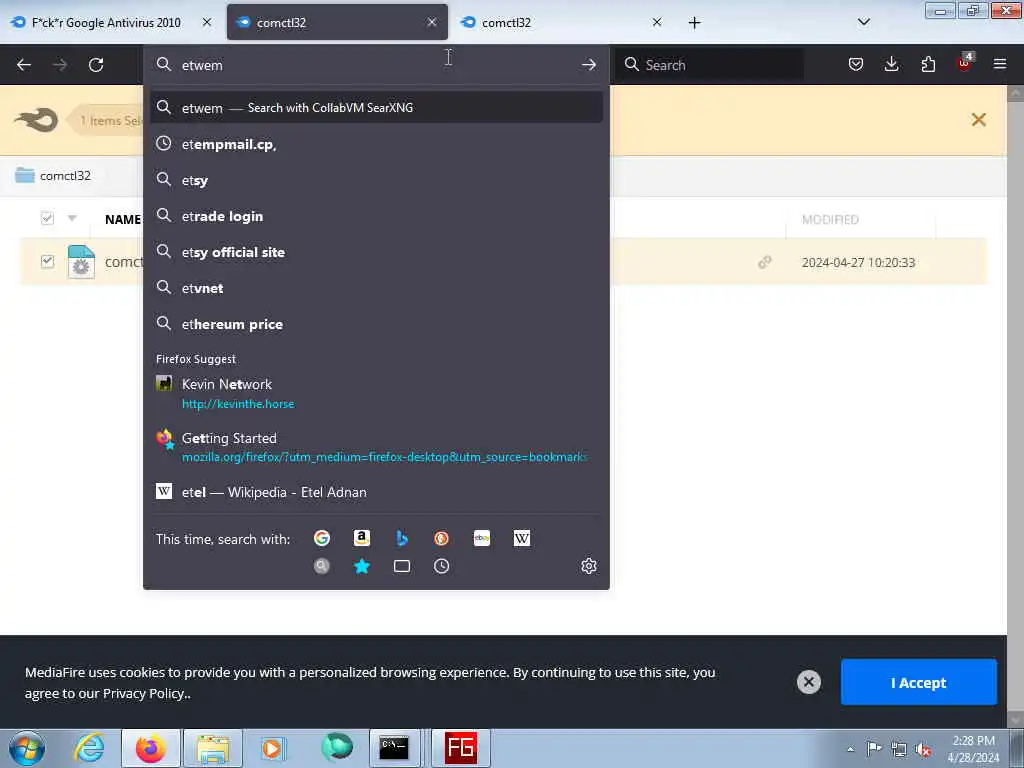
Task: Choose 'etwem — Search with CollabVM SearXNG'
Action: (376, 108)
